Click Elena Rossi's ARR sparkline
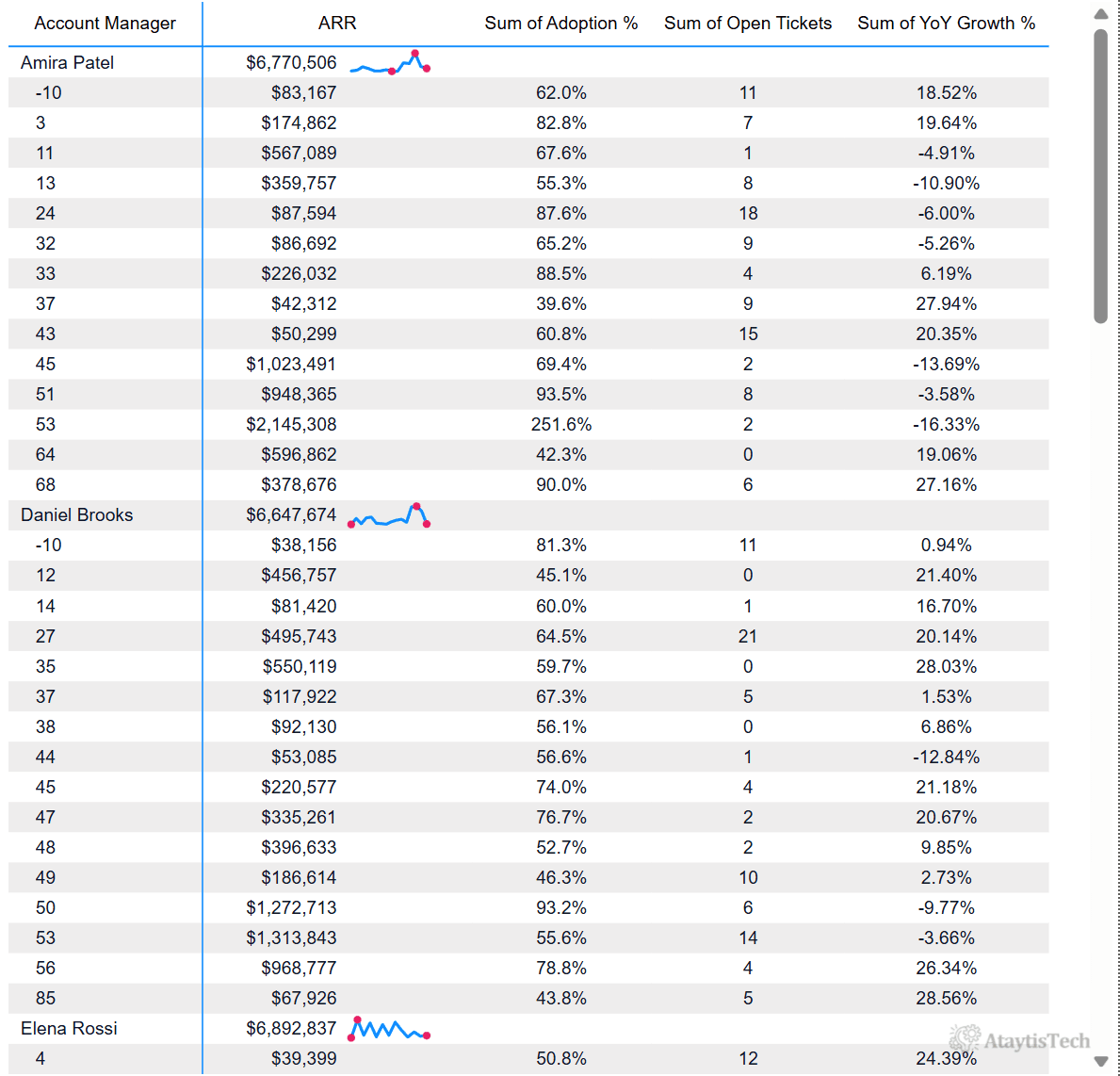 pos(389,1029)
